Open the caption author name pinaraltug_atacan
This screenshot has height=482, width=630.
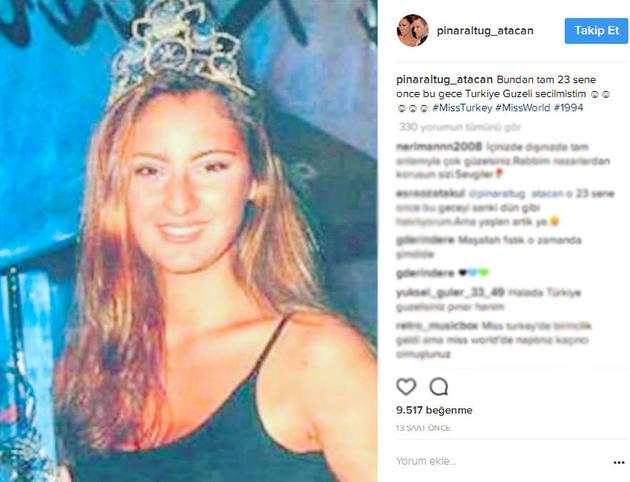coord(444,80)
